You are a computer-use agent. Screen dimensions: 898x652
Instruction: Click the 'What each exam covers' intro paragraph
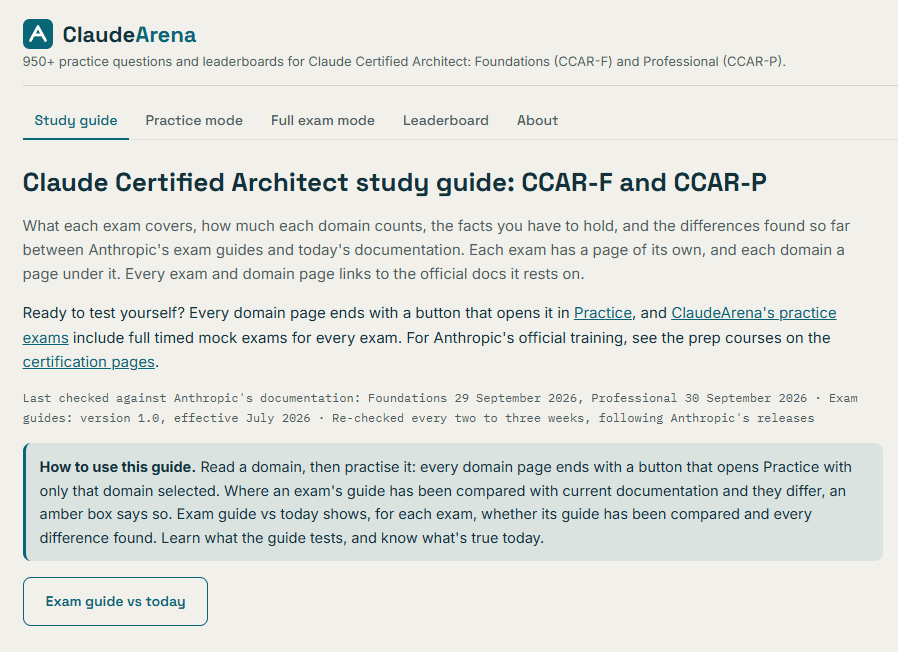point(436,250)
